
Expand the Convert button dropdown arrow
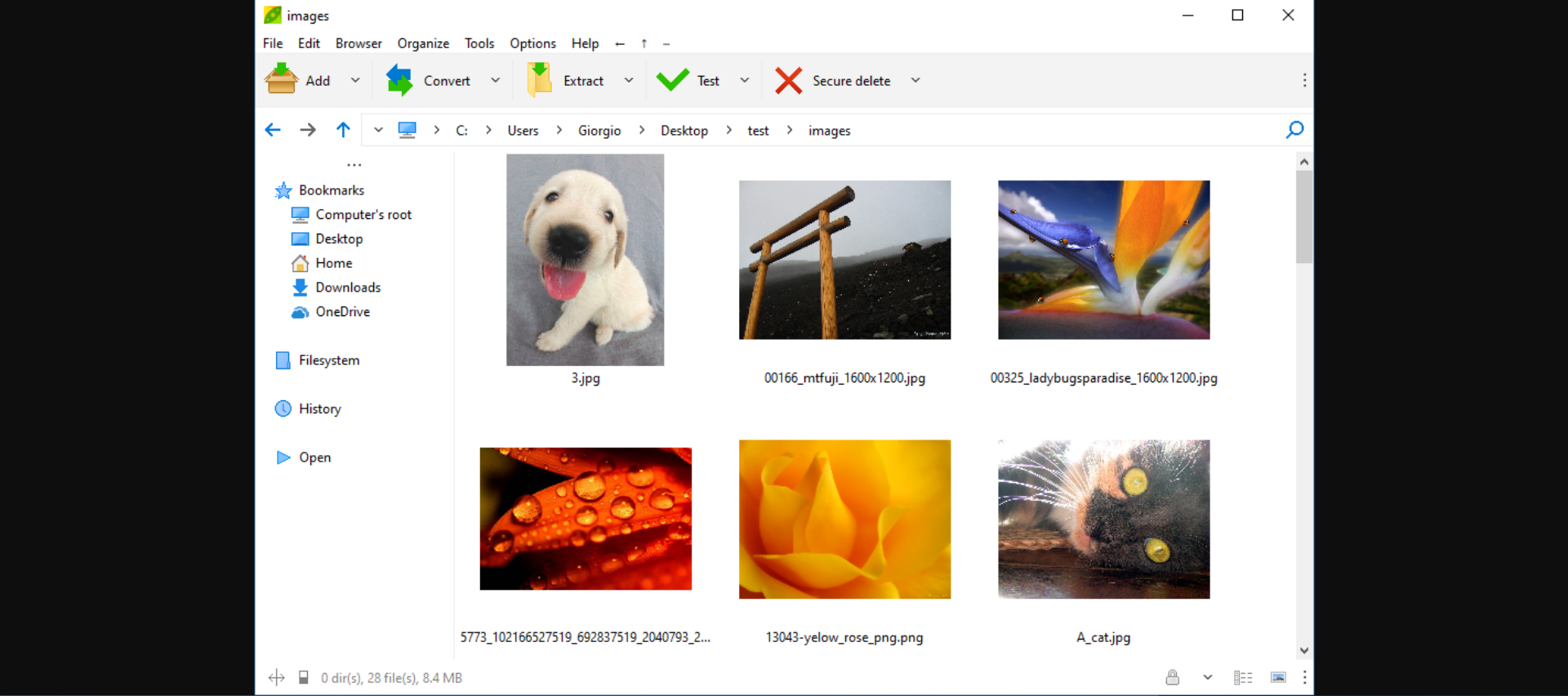pos(495,80)
